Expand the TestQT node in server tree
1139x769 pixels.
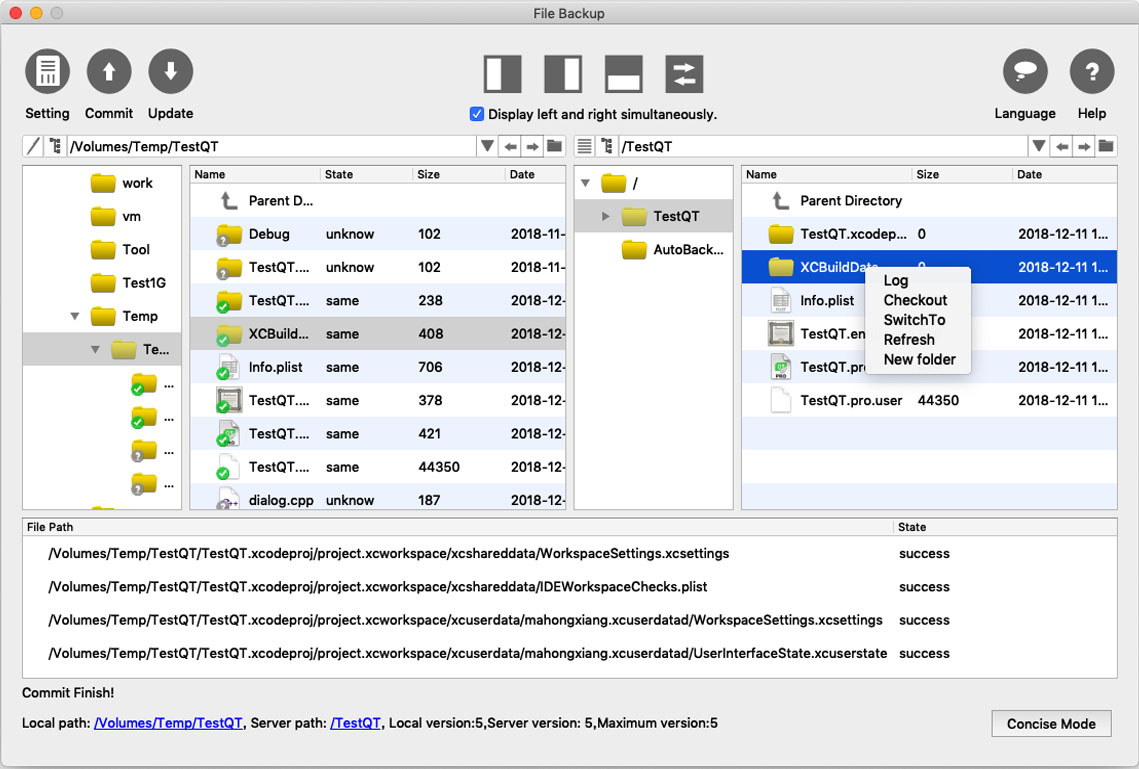point(606,216)
